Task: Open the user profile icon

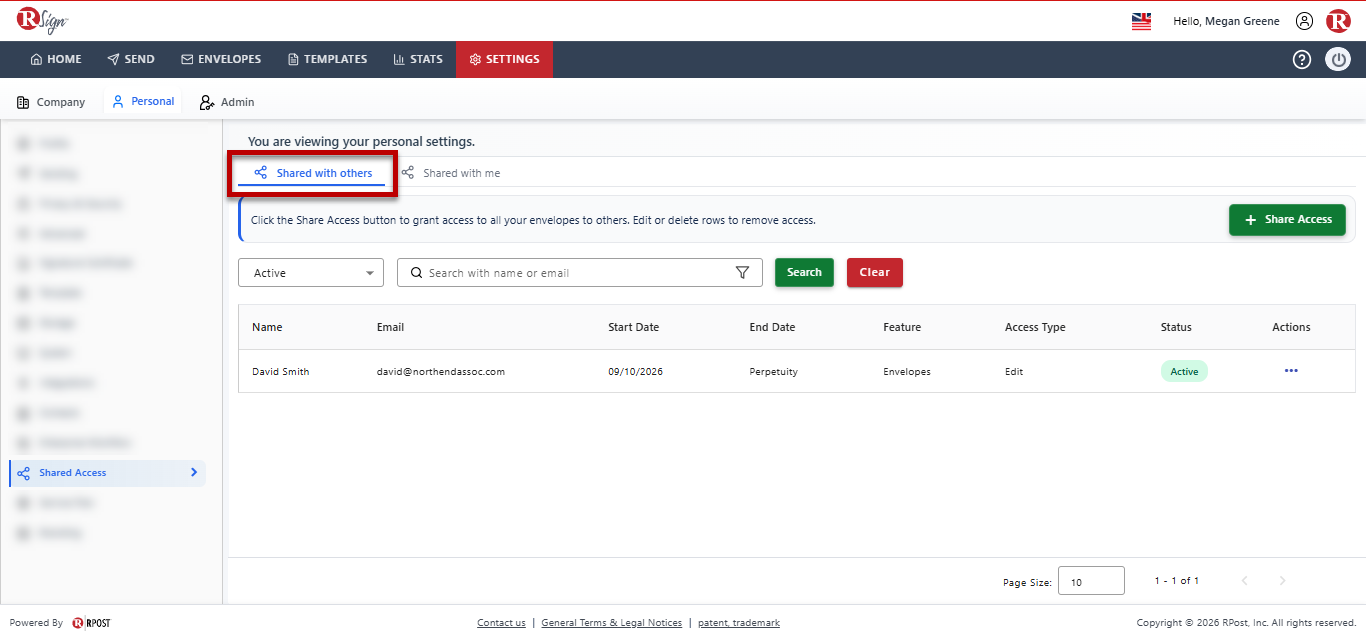Action: pyautogui.click(x=1304, y=21)
